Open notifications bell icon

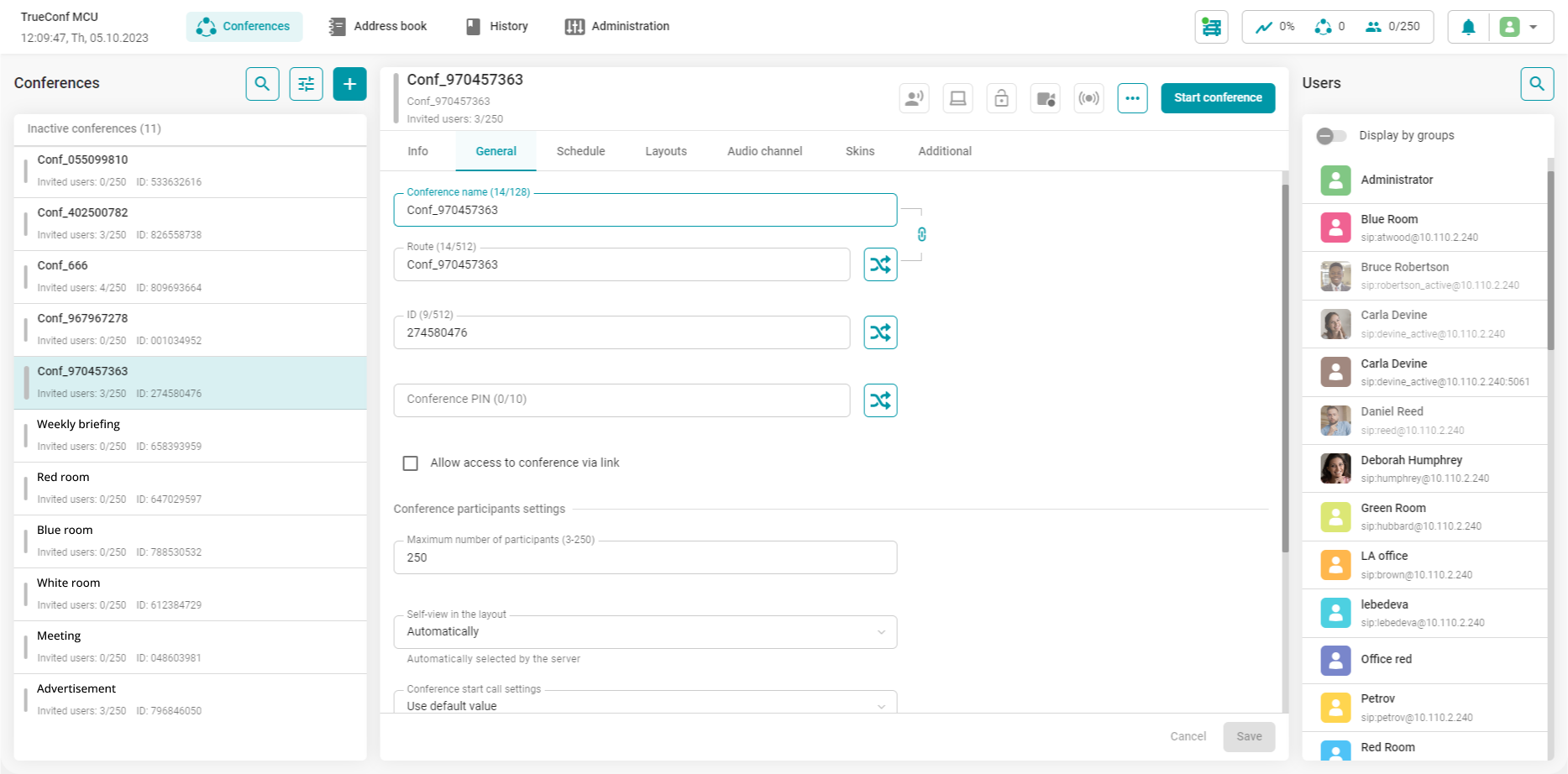click(1468, 27)
